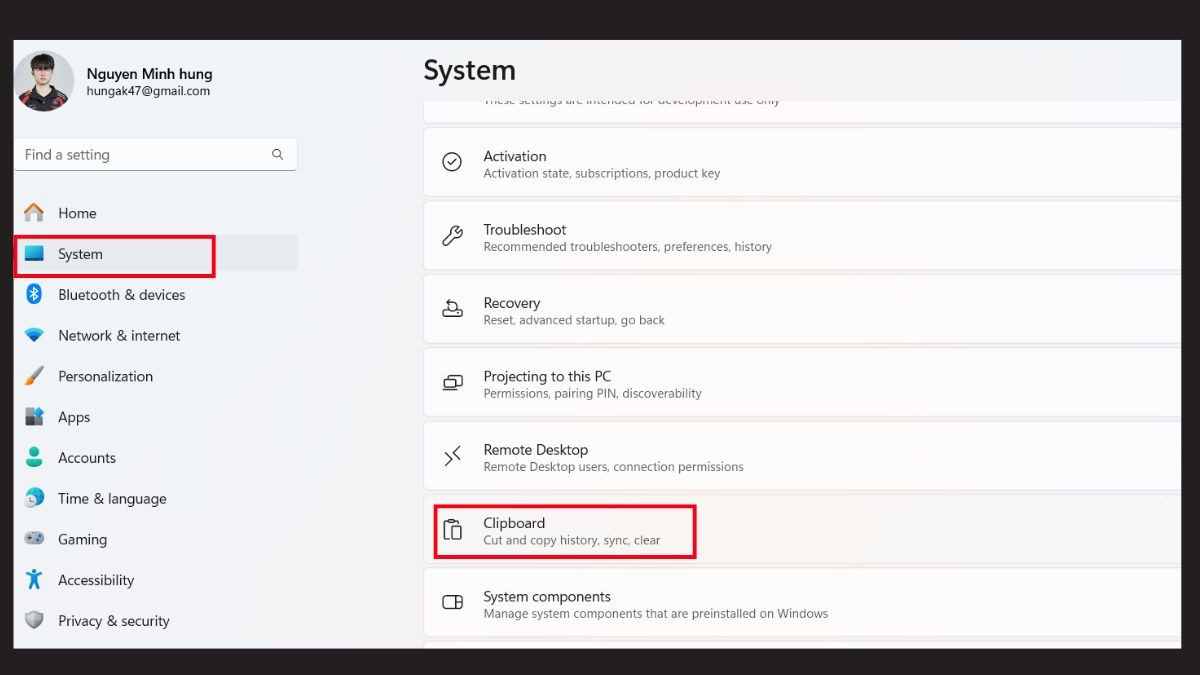Click the Home label in sidebar

point(77,213)
